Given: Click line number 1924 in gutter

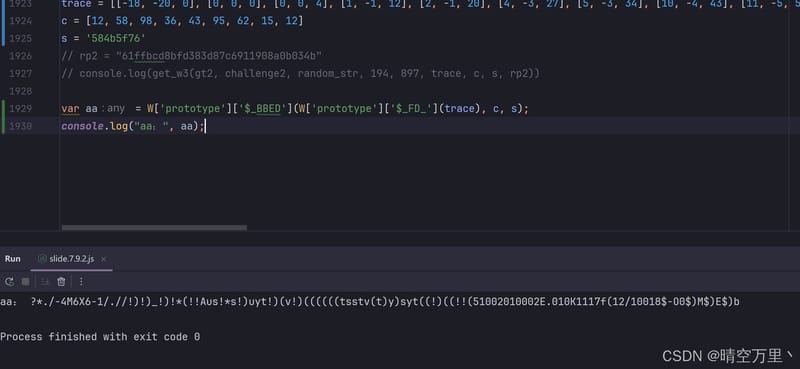Looking at the screenshot, I should point(20,21).
